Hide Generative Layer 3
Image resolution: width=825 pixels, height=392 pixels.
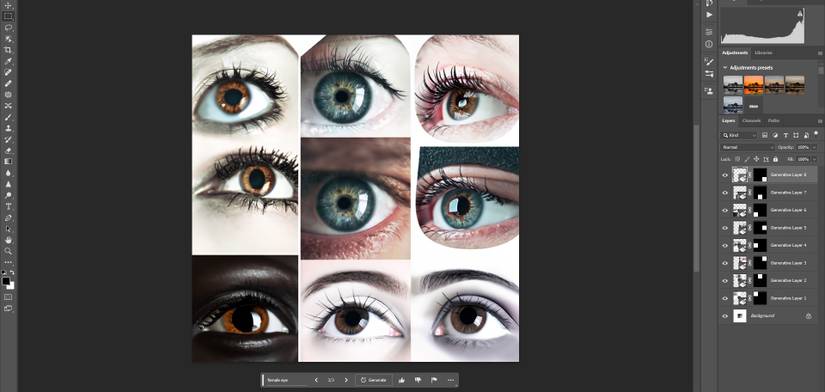[x=725, y=263]
